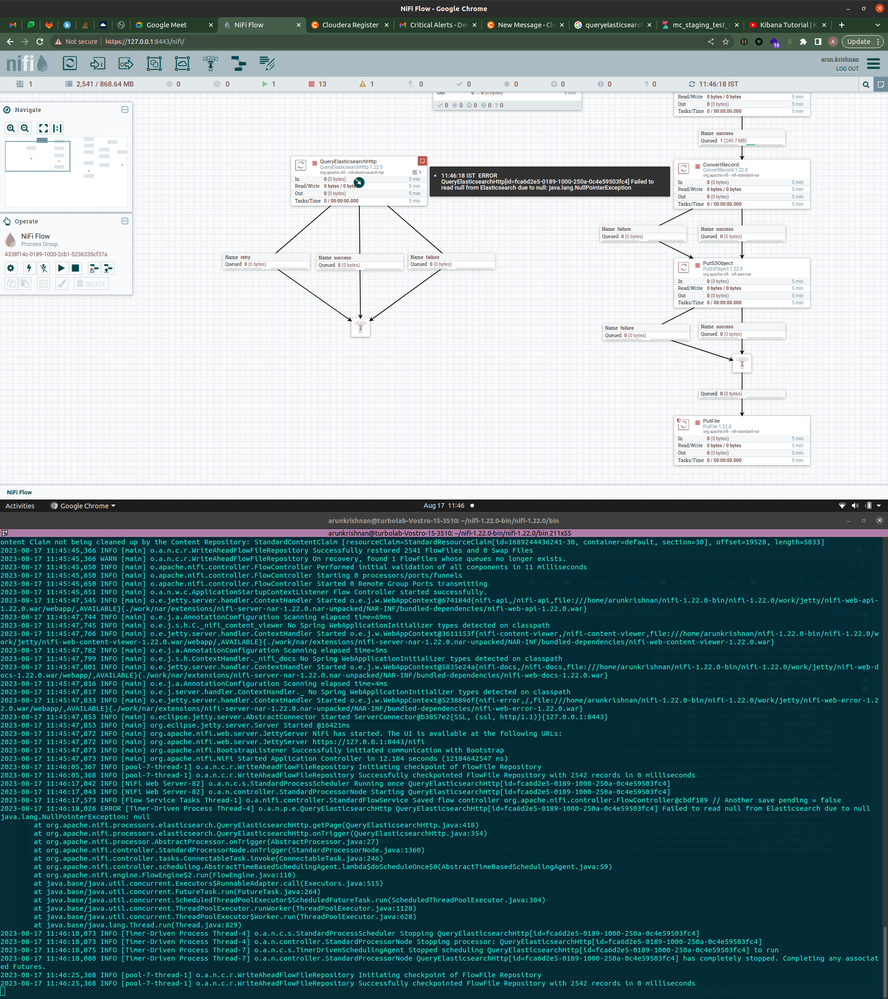
Task: Open the Google Chrome app menu dropdown
Action: click(x=83, y=506)
